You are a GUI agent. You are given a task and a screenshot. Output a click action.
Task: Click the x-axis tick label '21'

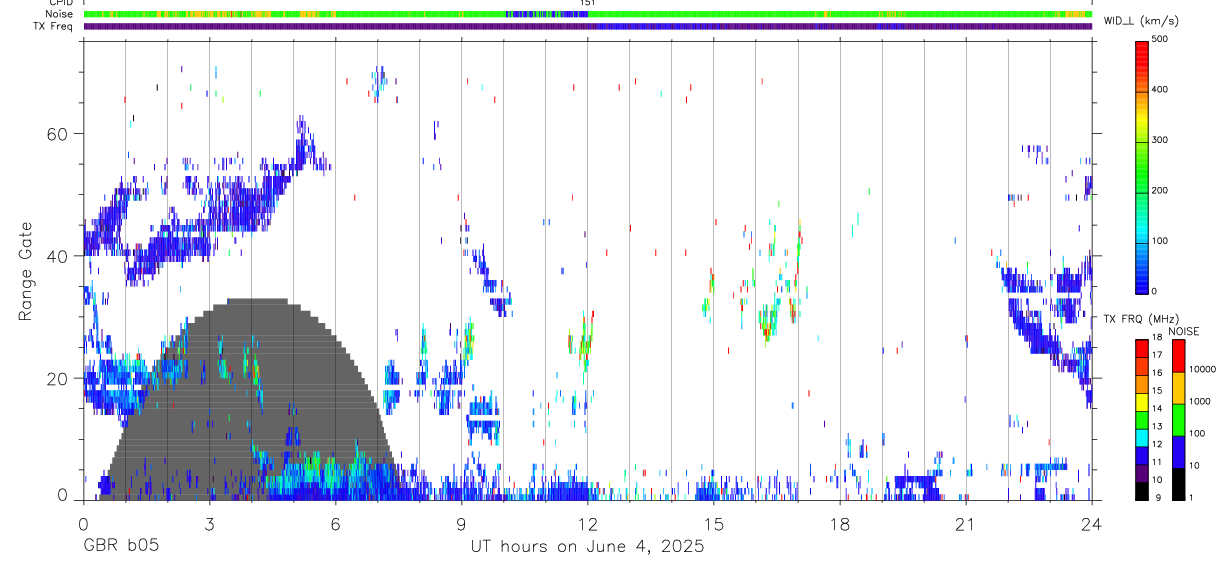click(x=966, y=525)
